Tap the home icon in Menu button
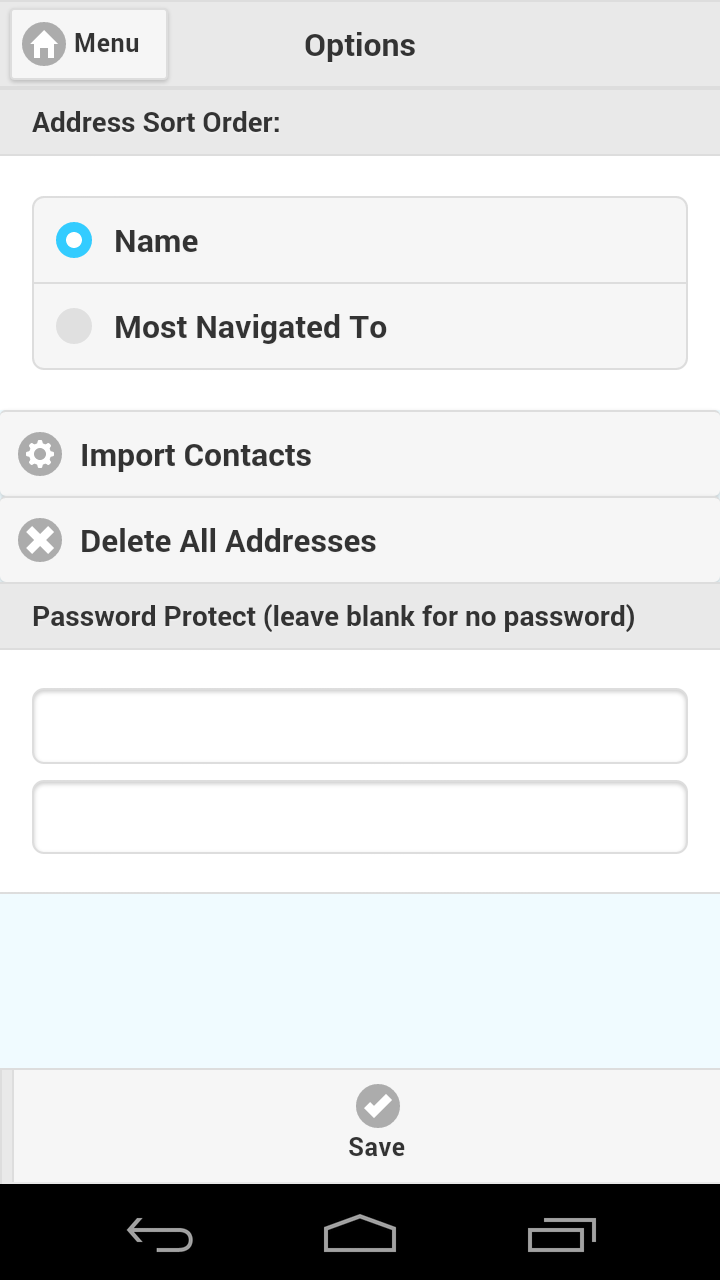Viewport: 720px width, 1280px height. [x=44, y=45]
